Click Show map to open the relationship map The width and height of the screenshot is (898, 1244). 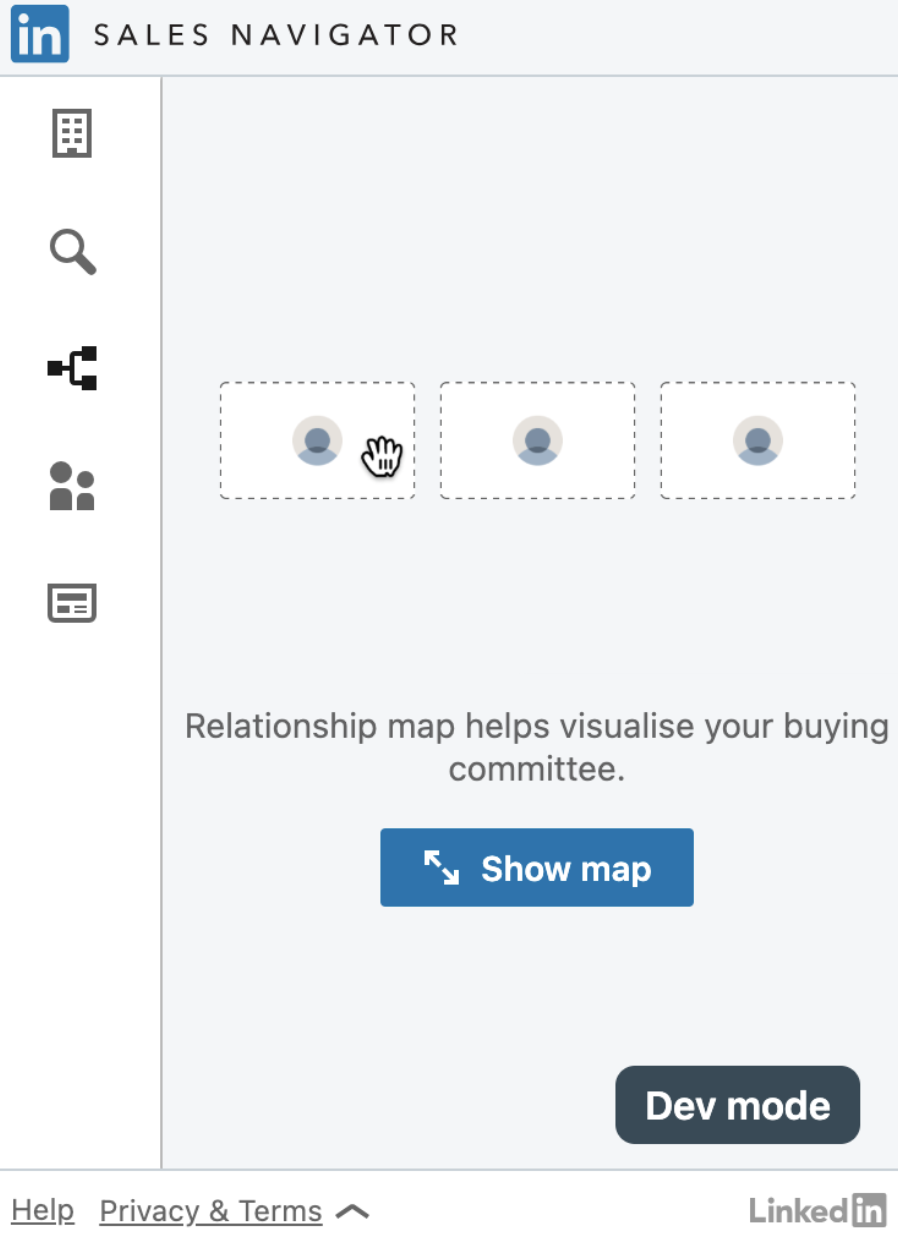536,868
